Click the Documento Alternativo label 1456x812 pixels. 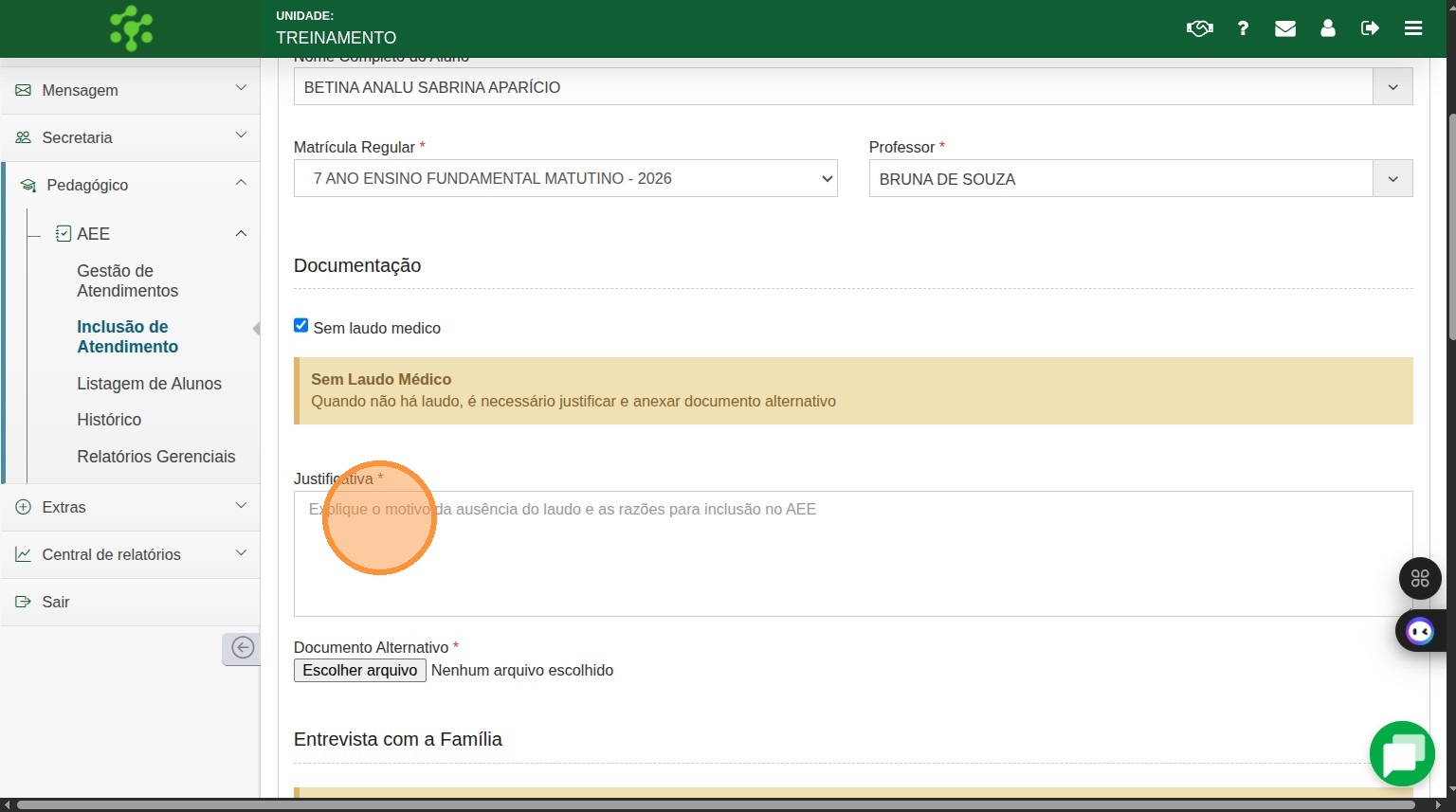click(372, 647)
